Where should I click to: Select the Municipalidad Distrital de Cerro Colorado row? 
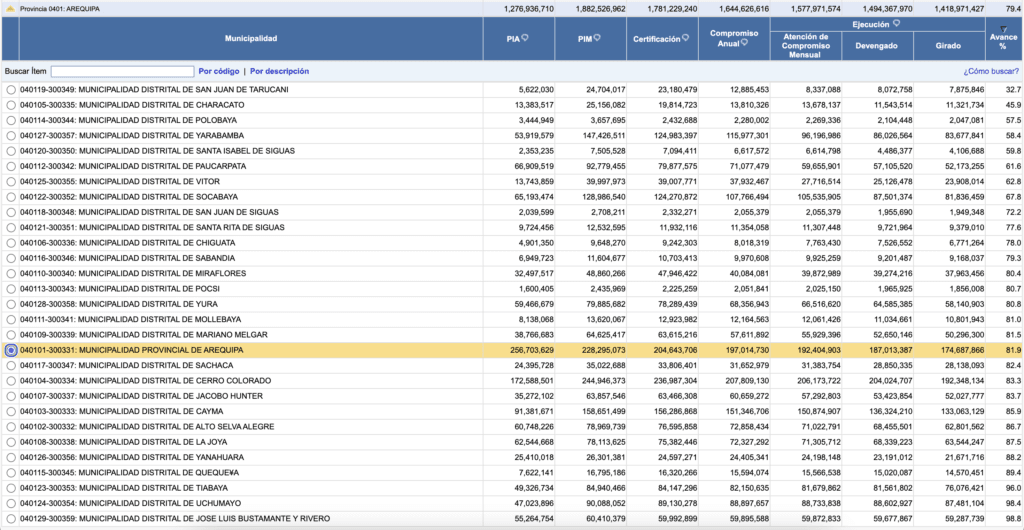coord(11,380)
